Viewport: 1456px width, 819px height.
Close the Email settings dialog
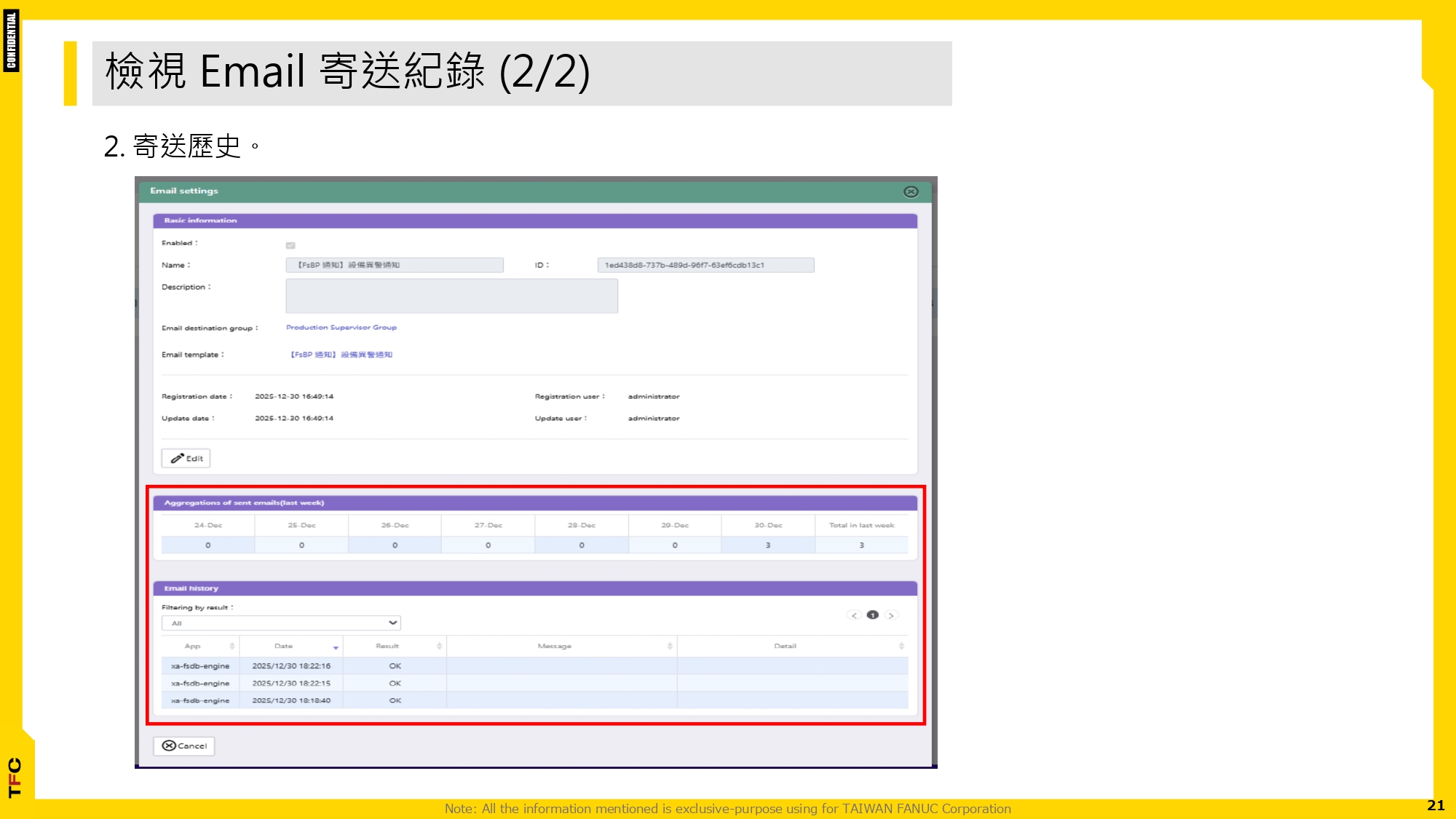pos(911,191)
